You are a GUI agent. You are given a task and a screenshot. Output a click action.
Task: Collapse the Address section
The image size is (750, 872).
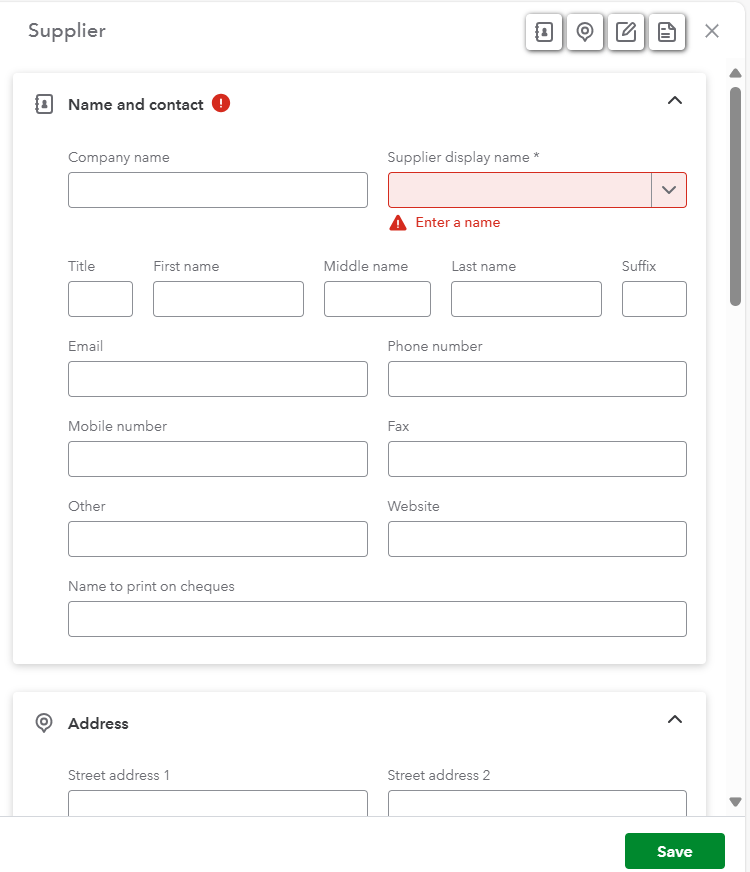(675, 720)
